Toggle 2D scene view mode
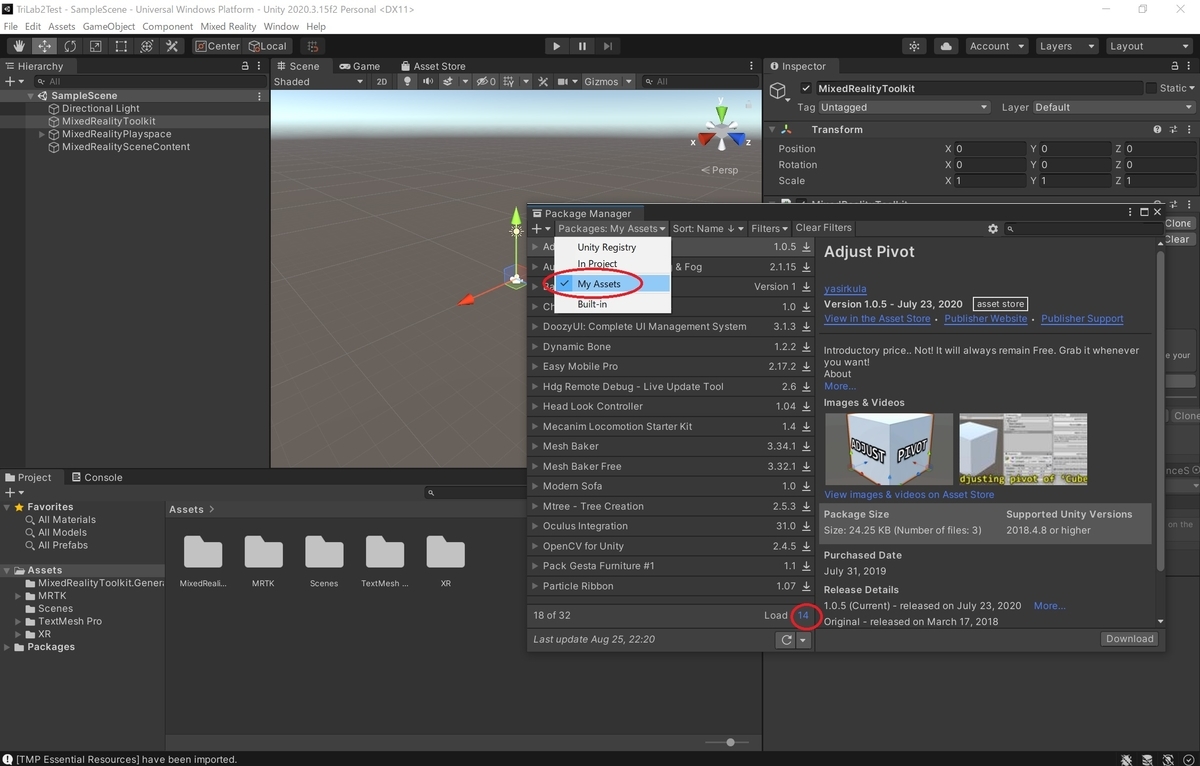The height and width of the screenshot is (766, 1200). (x=381, y=82)
